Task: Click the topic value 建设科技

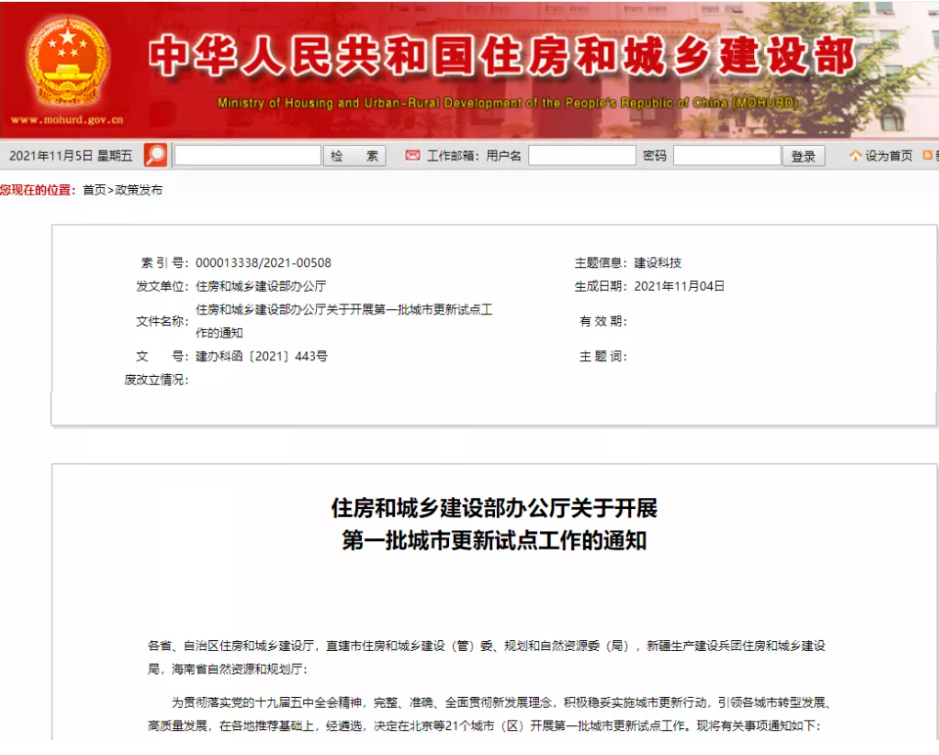Action: tap(658, 263)
